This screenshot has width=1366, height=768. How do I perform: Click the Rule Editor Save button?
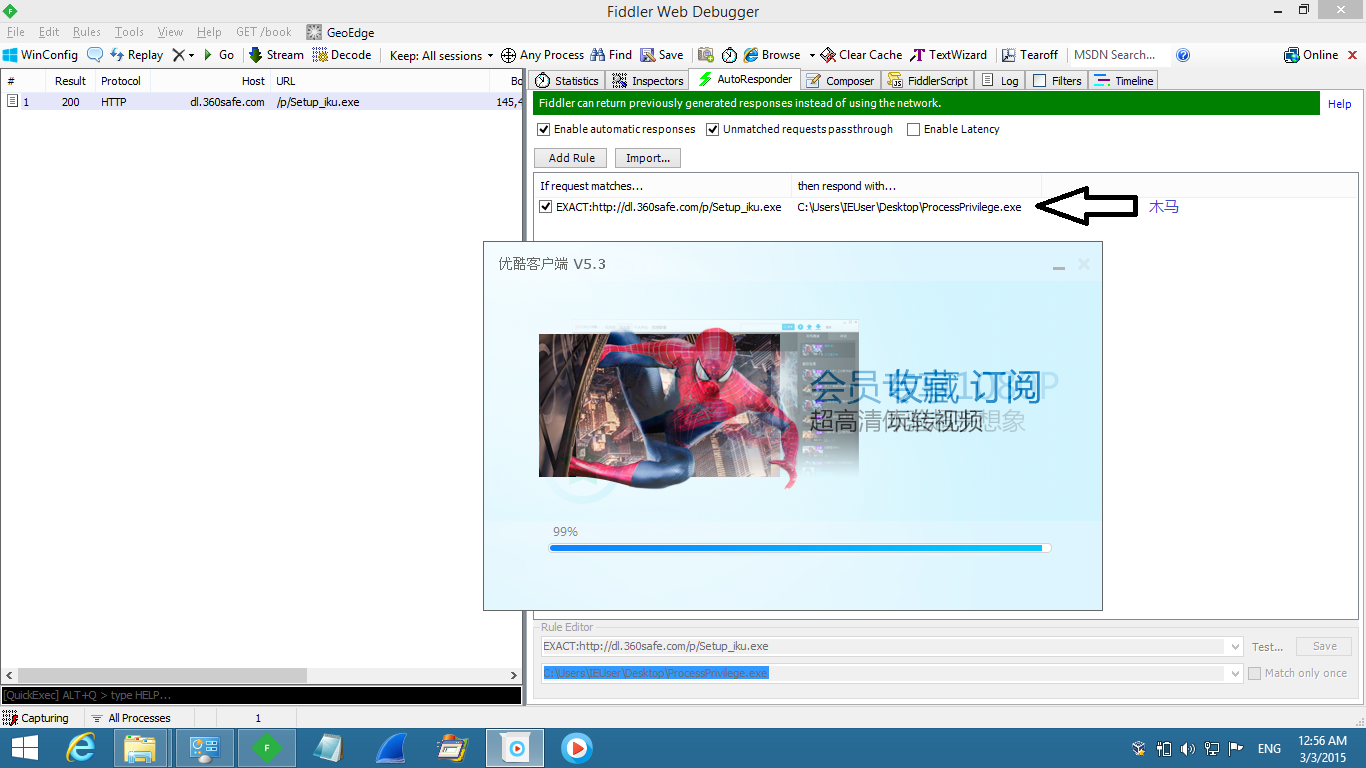(1324, 646)
